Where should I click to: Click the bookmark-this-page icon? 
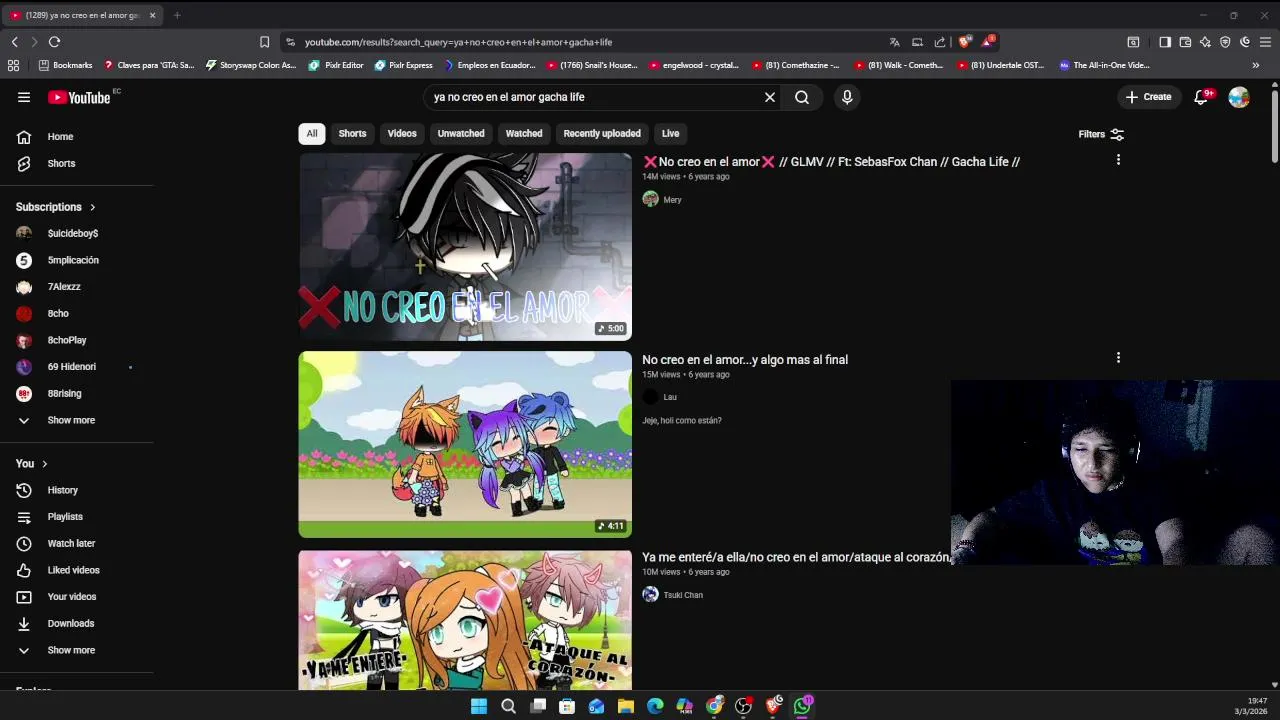(264, 42)
